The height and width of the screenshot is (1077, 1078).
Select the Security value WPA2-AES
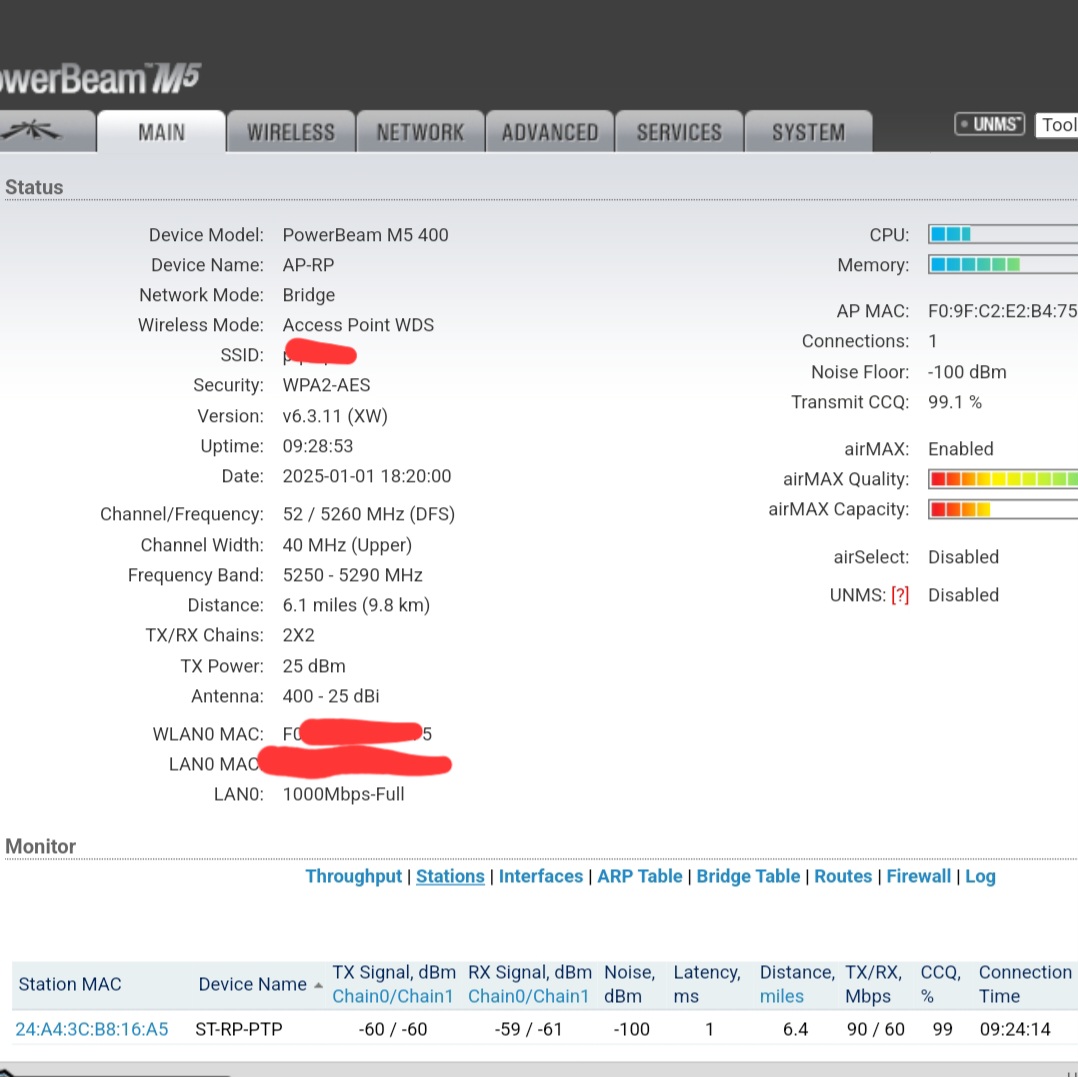pos(326,385)
